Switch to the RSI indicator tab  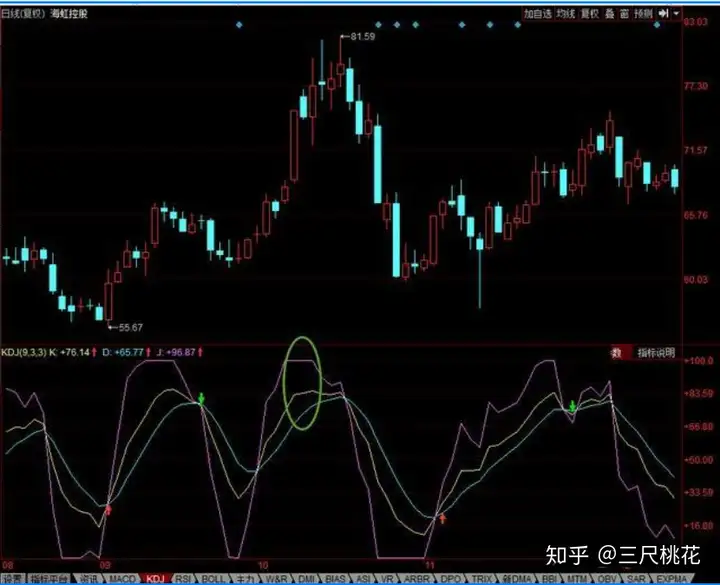click(x=183, y=579)
